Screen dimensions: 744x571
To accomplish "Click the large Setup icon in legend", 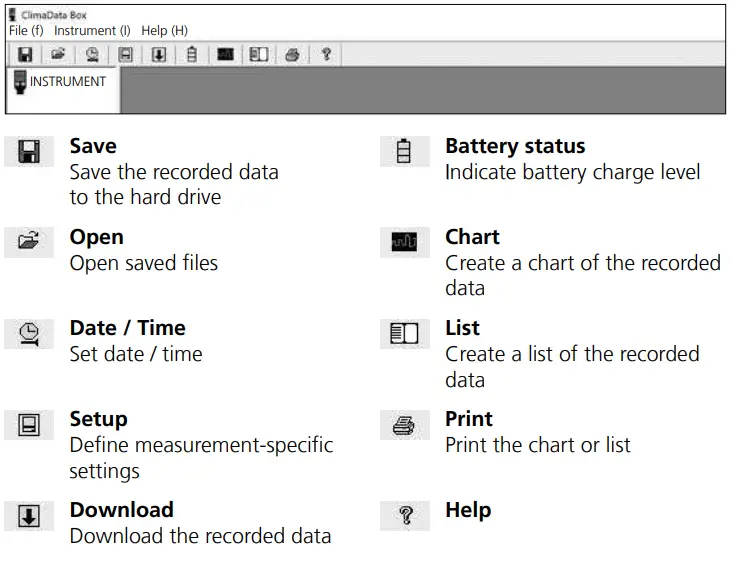I will tap(29, 424).
